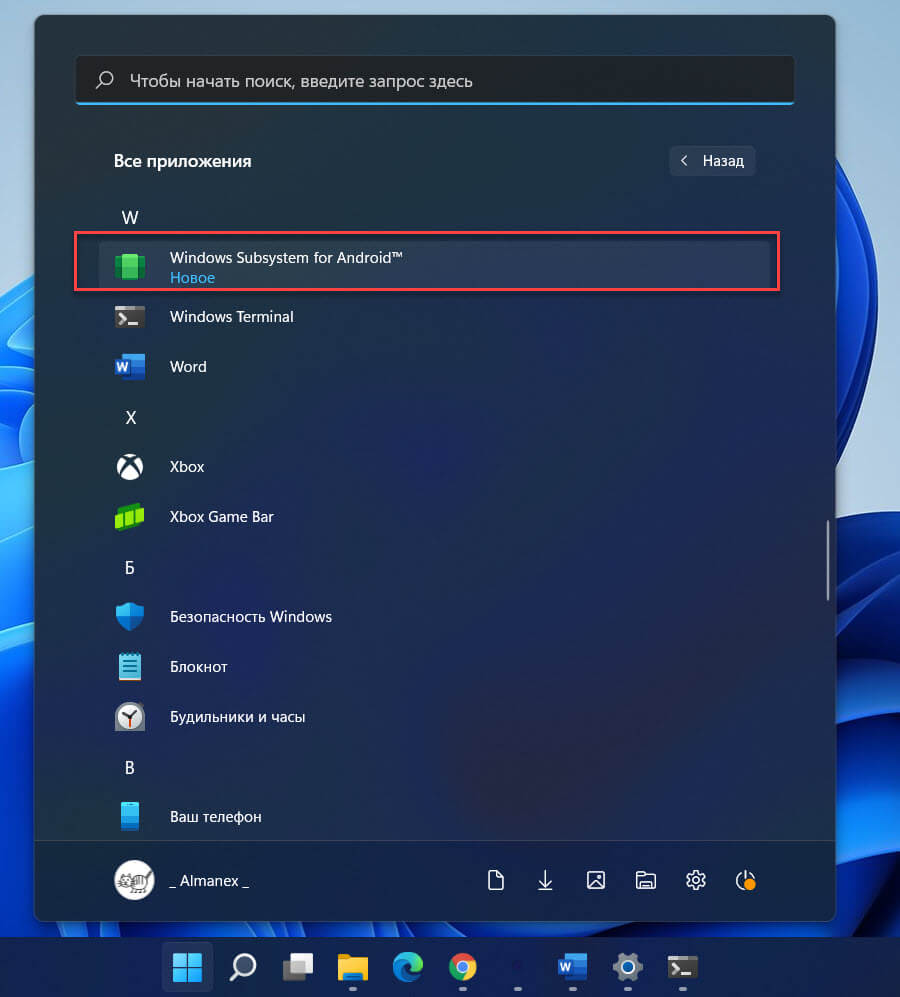Open Будильники и часы clock icon
Image resolution: width=900 pixels, height=997 pixels.
click(x=130, y=717)
